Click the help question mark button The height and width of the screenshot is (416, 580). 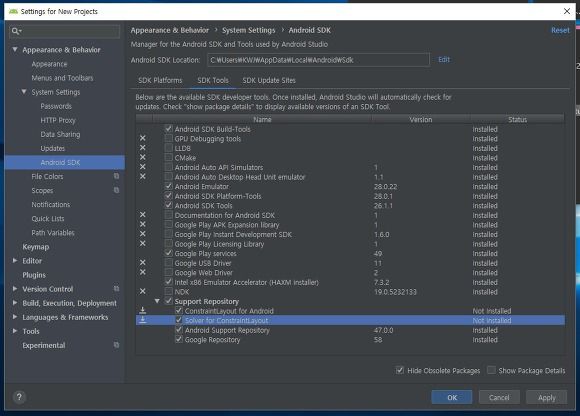(19, 397)
